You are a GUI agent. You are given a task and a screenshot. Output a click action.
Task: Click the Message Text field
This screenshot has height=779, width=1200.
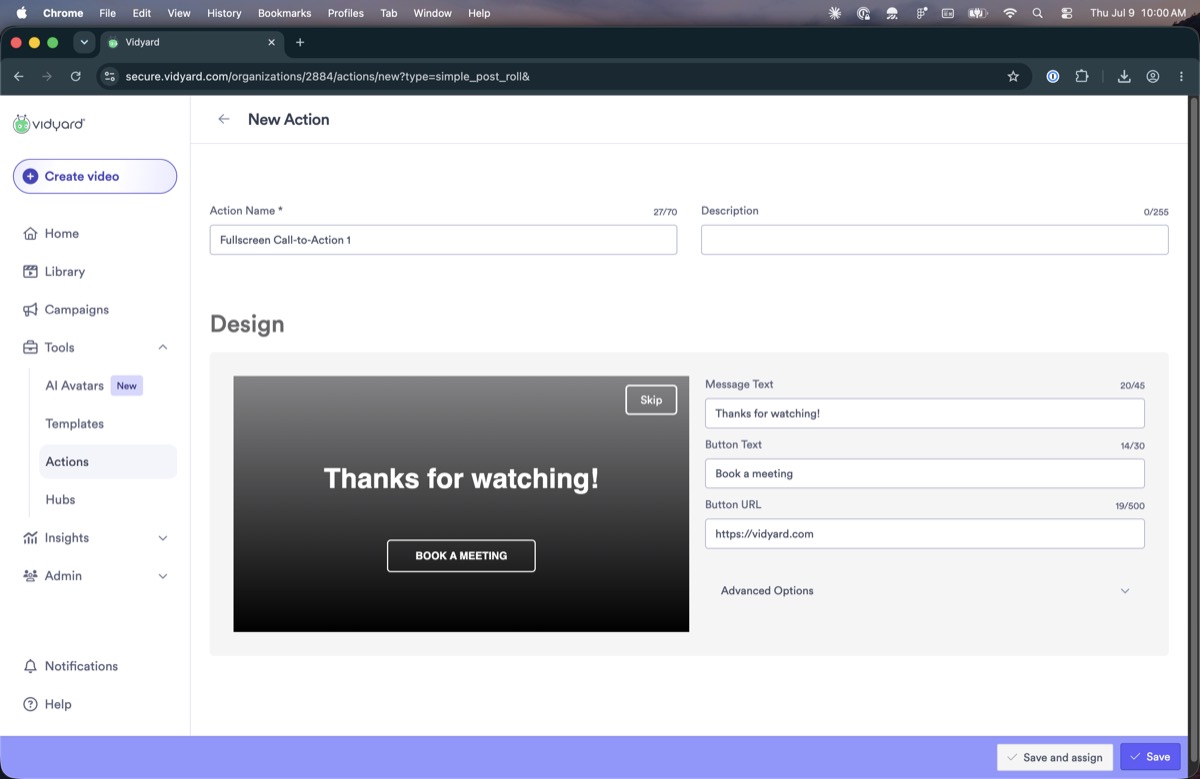click(925, 413)
